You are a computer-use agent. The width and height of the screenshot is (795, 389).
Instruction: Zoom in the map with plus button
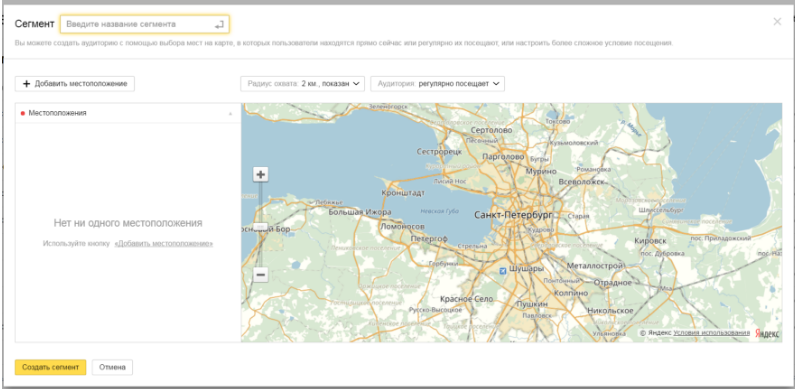point(261,174)
